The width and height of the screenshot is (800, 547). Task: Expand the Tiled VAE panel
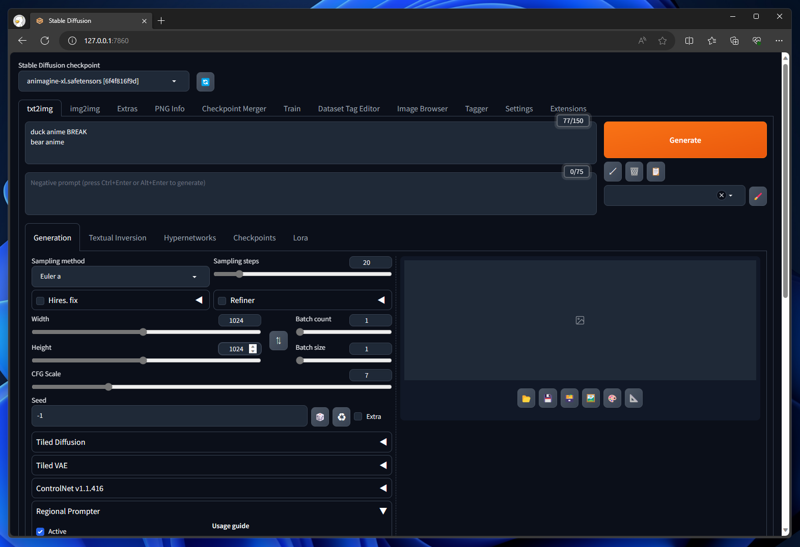tap(211, 465)
